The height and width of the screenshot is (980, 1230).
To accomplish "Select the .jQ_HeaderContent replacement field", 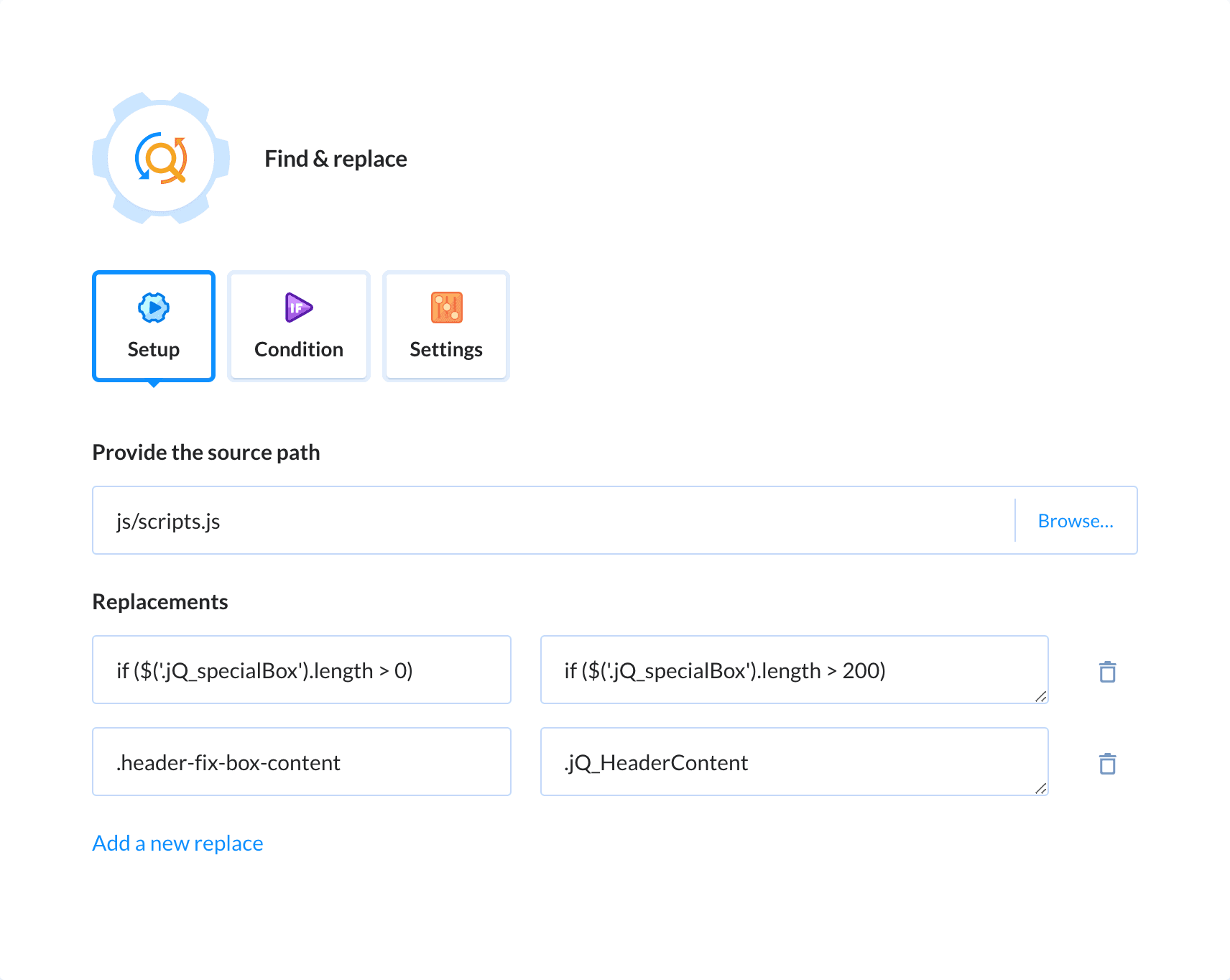I will point(794,762).
